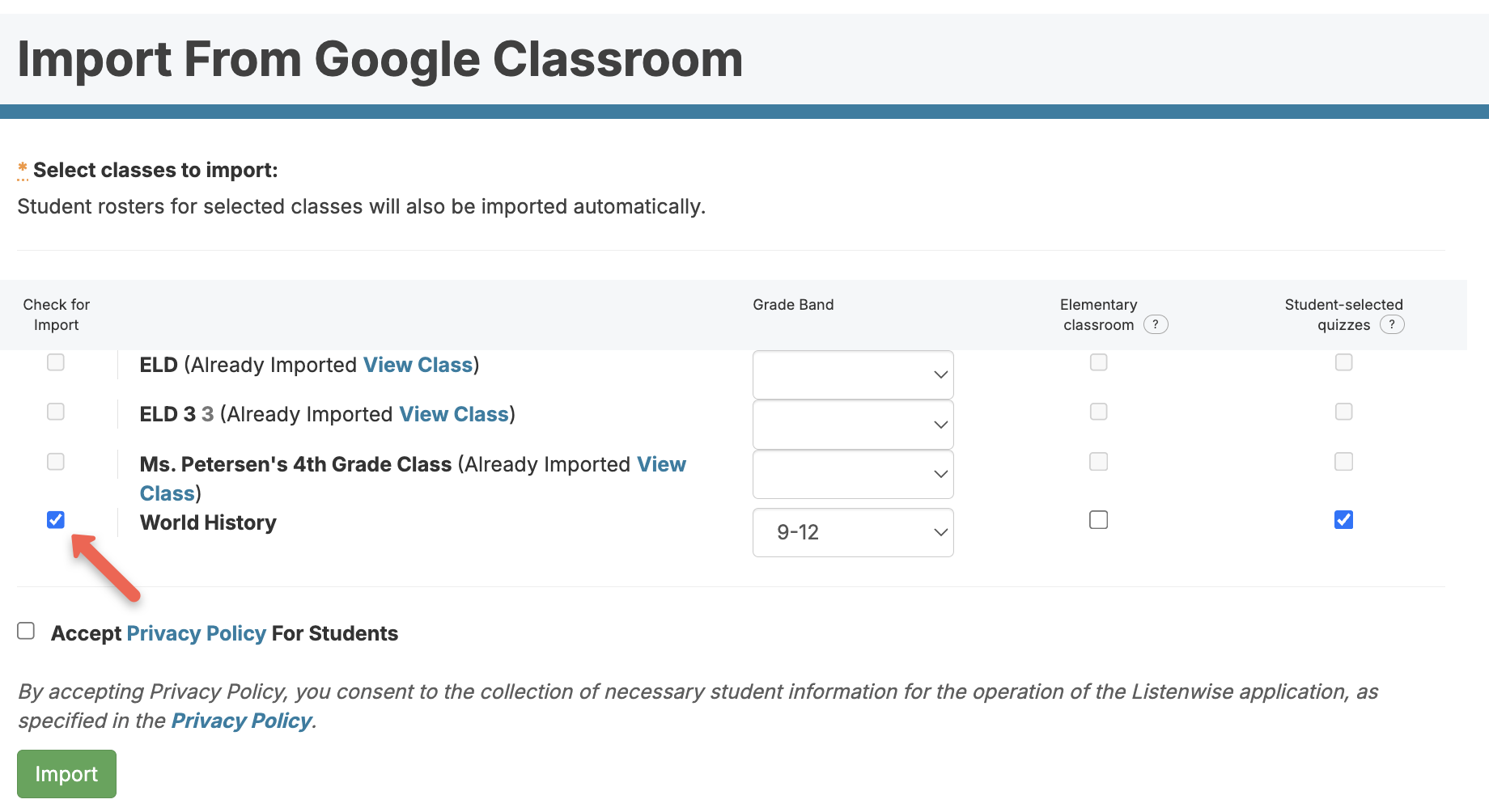Uncheck World History student-selected quizzes box
The height and width of the screenshot is (812, 1489).
[x=1343, y=519]
